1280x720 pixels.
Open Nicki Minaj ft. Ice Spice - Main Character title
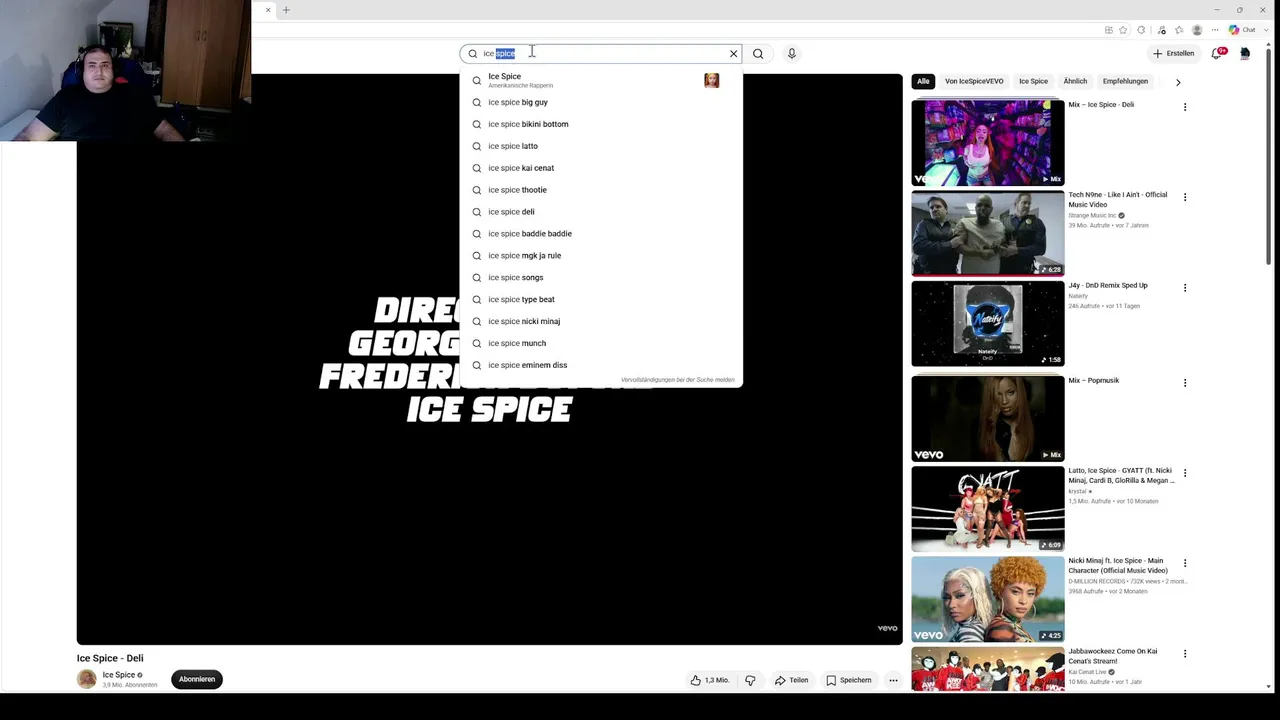[x=1118, y=565]
